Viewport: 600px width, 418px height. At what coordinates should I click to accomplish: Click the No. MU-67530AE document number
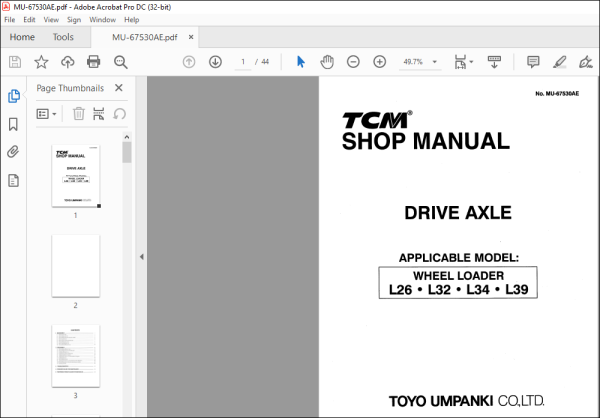[x=557, y=94]
